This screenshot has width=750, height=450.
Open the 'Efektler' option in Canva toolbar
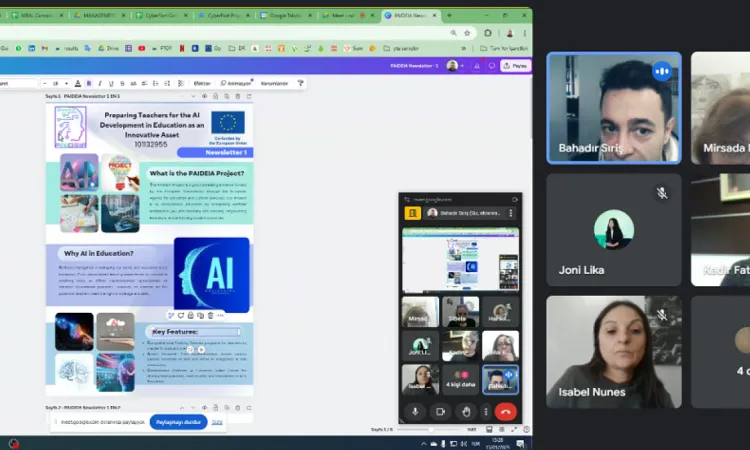202,83
